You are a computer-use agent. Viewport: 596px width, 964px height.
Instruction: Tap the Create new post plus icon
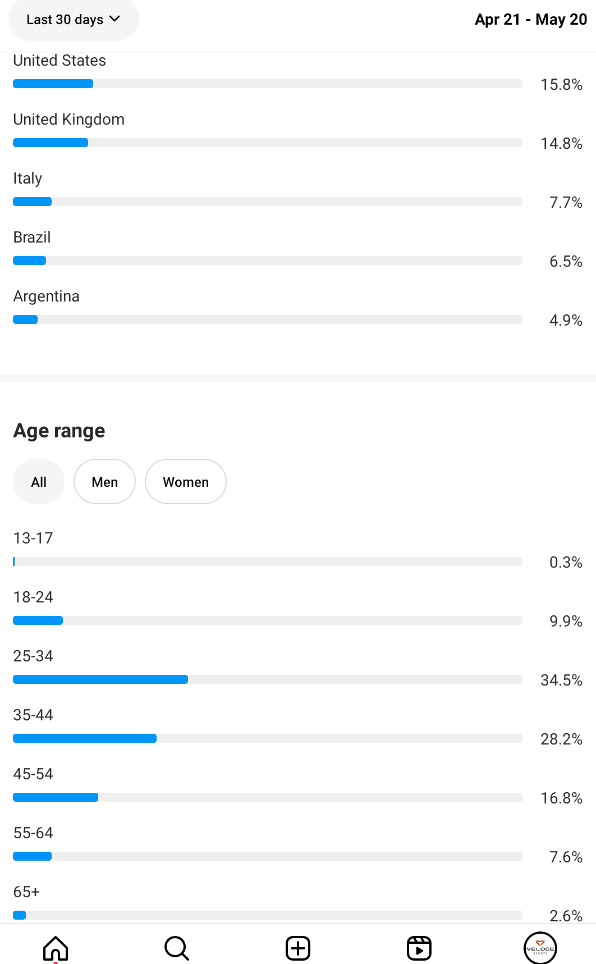298,948
